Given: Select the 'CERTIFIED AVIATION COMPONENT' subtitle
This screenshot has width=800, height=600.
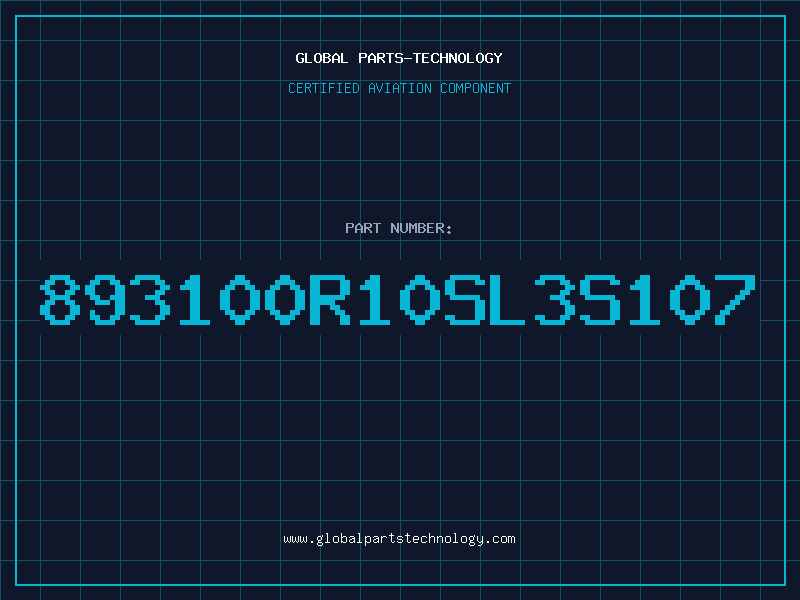Looking at the screenshot, I should [399, 88].
